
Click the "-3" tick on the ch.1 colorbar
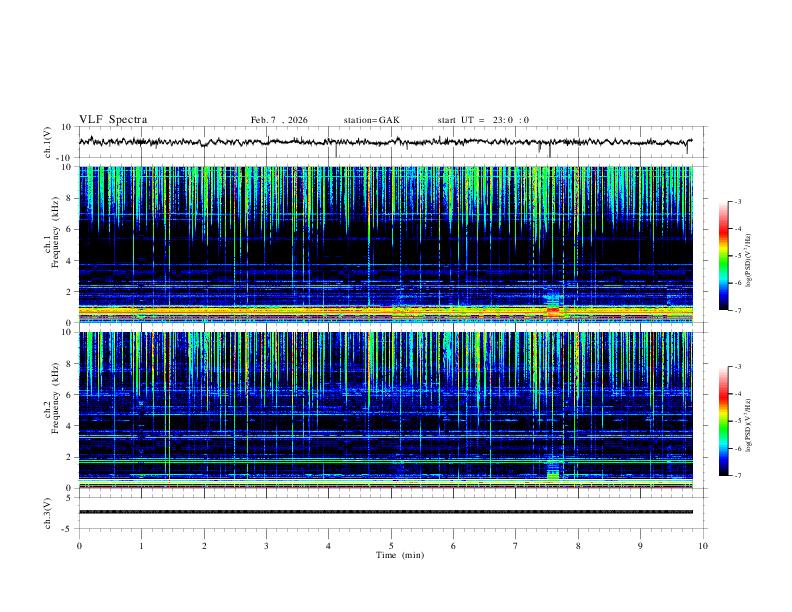click(x=738, y=202)
